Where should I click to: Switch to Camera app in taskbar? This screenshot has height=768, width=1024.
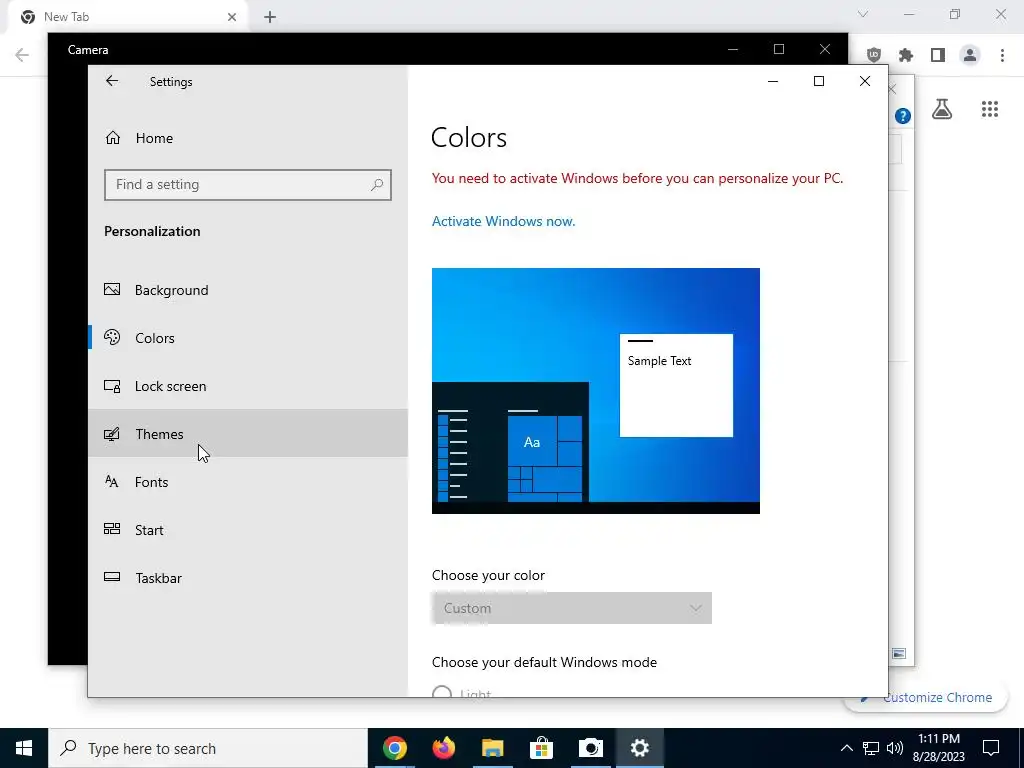pos(590,748)
